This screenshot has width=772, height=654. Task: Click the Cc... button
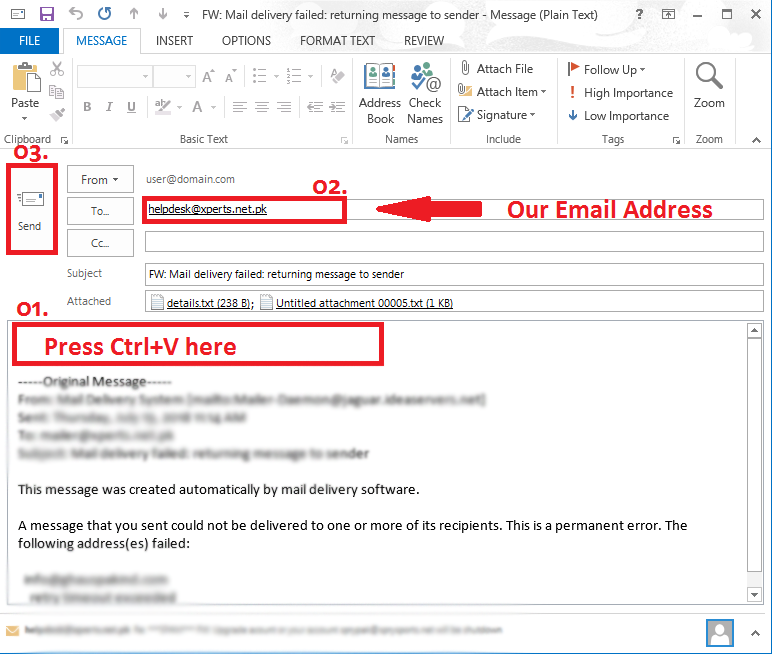tap(100, 243)
